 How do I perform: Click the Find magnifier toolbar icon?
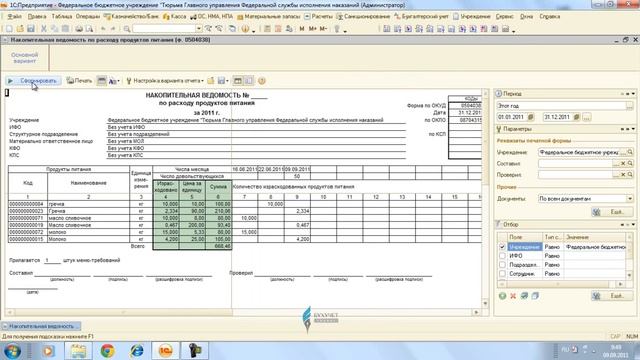(x=127, y=29)
